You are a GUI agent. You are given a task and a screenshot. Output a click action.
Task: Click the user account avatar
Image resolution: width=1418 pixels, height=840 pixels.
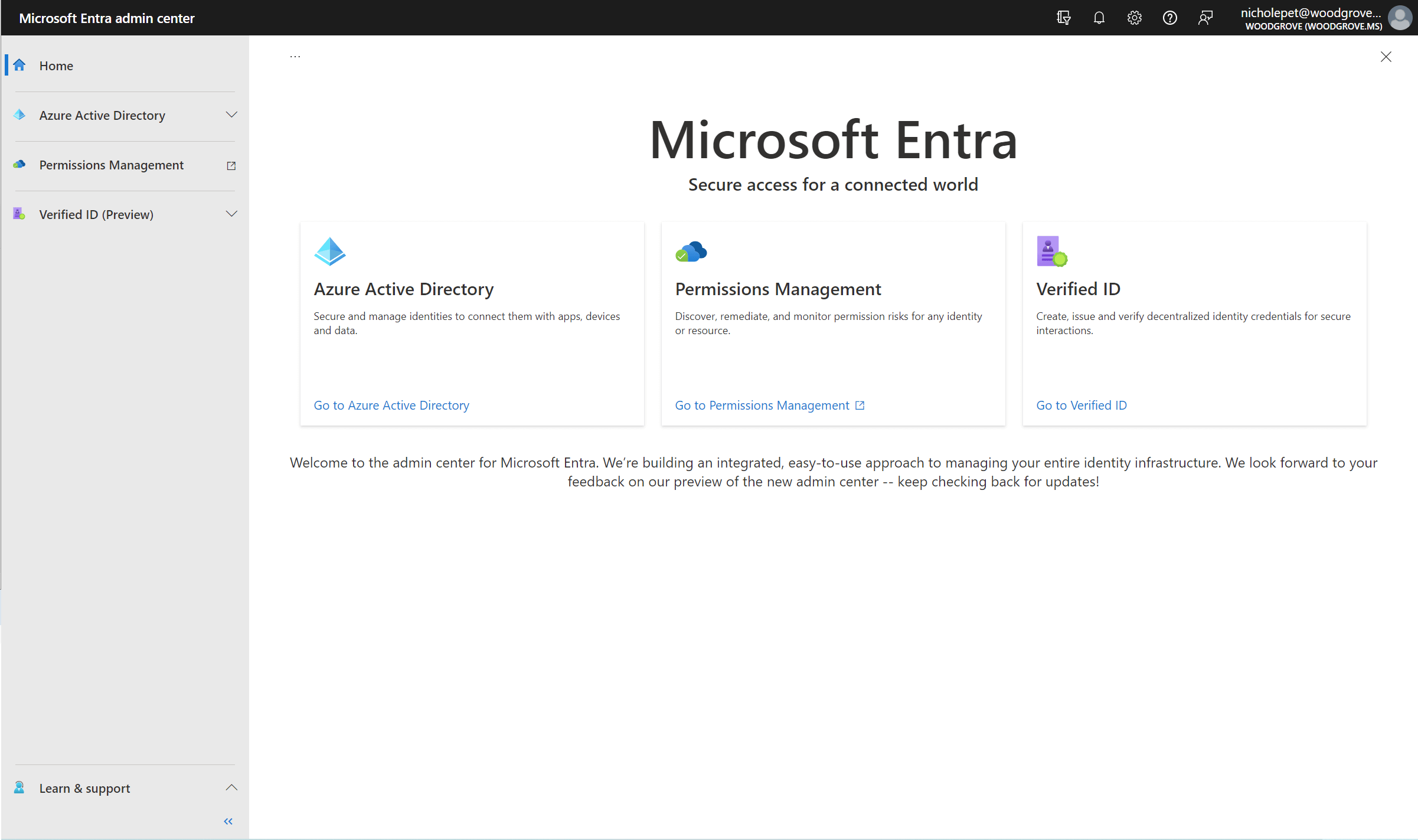pos(1400,18)
